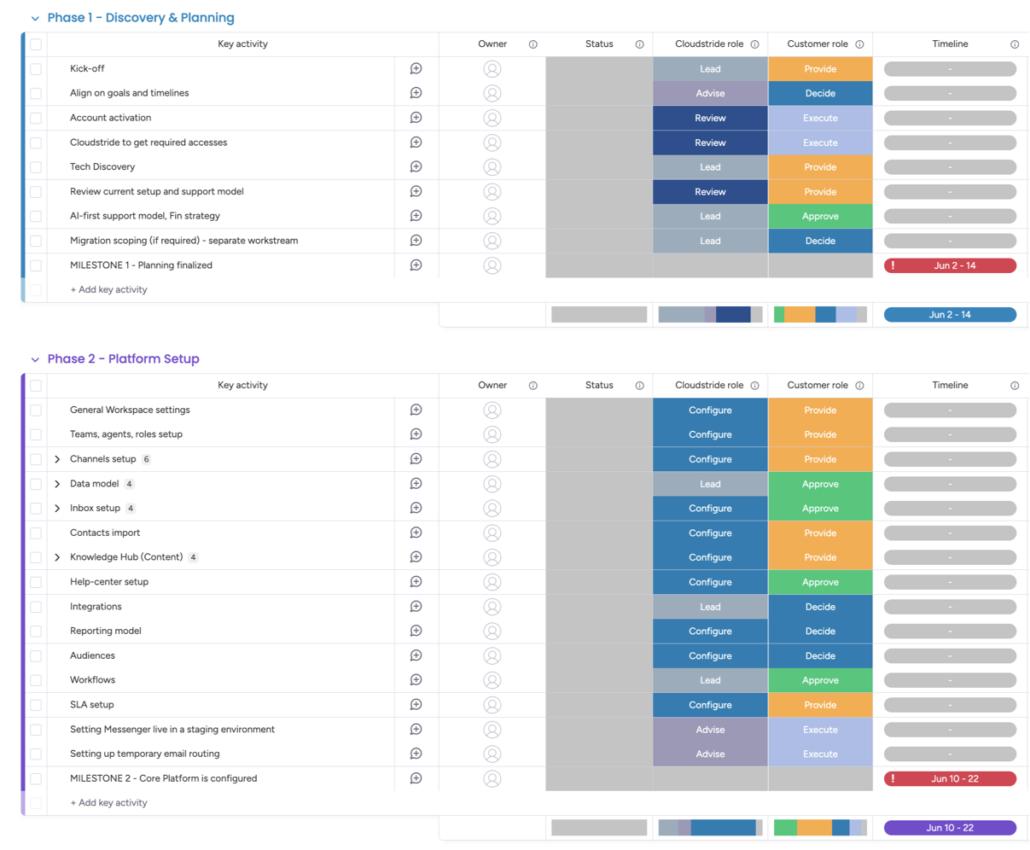Open conversation icon for MILESTONE 2 row
Screen dimensions: 1030x850
pos(416,778)
